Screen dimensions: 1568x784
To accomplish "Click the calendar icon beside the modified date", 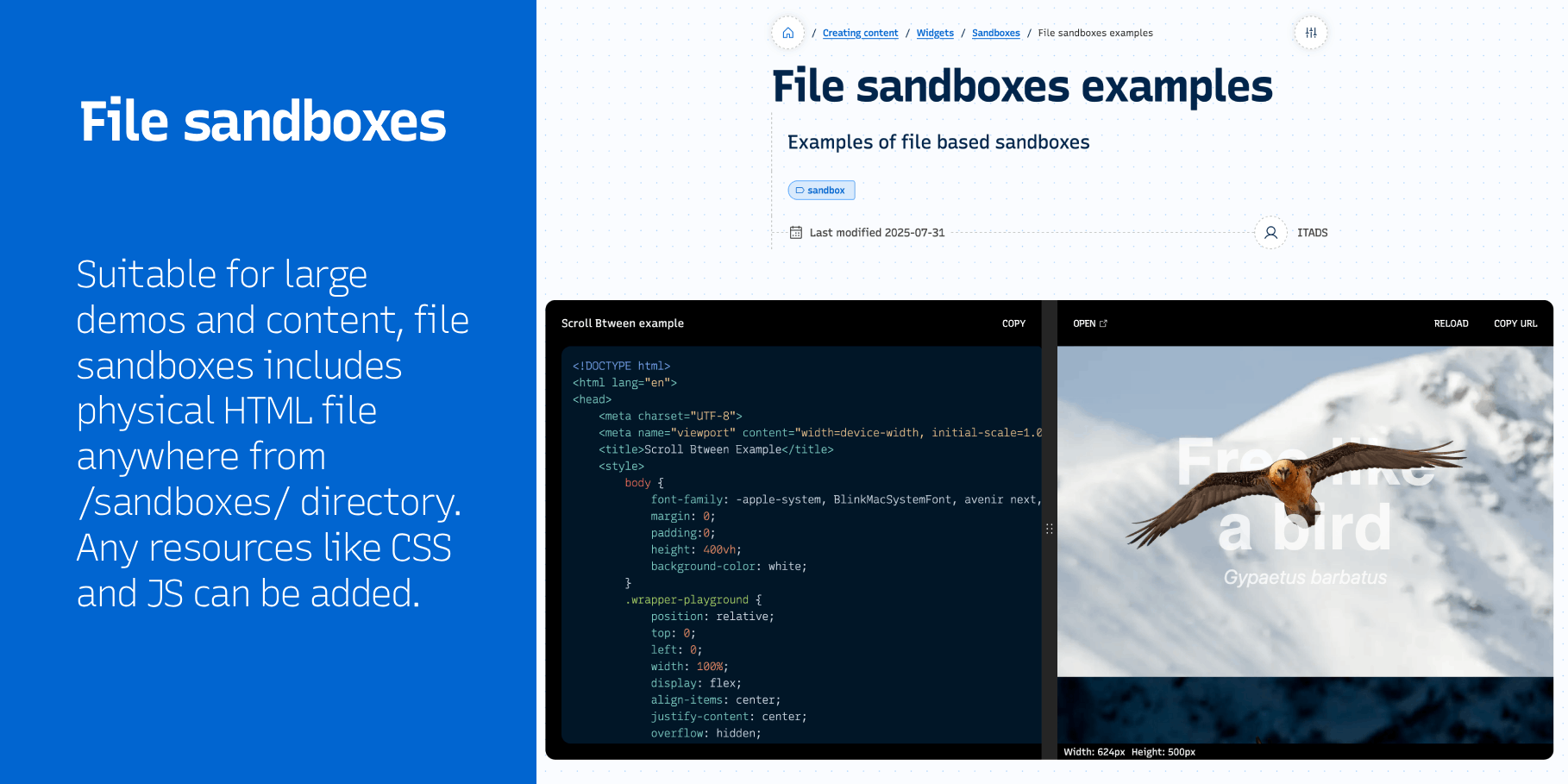I will point(795,232).
